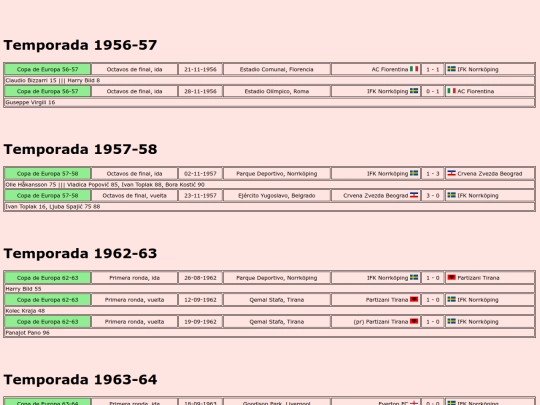Click 'Primera ronda, ida' in the 26-08-1962 row

(134, 278)
